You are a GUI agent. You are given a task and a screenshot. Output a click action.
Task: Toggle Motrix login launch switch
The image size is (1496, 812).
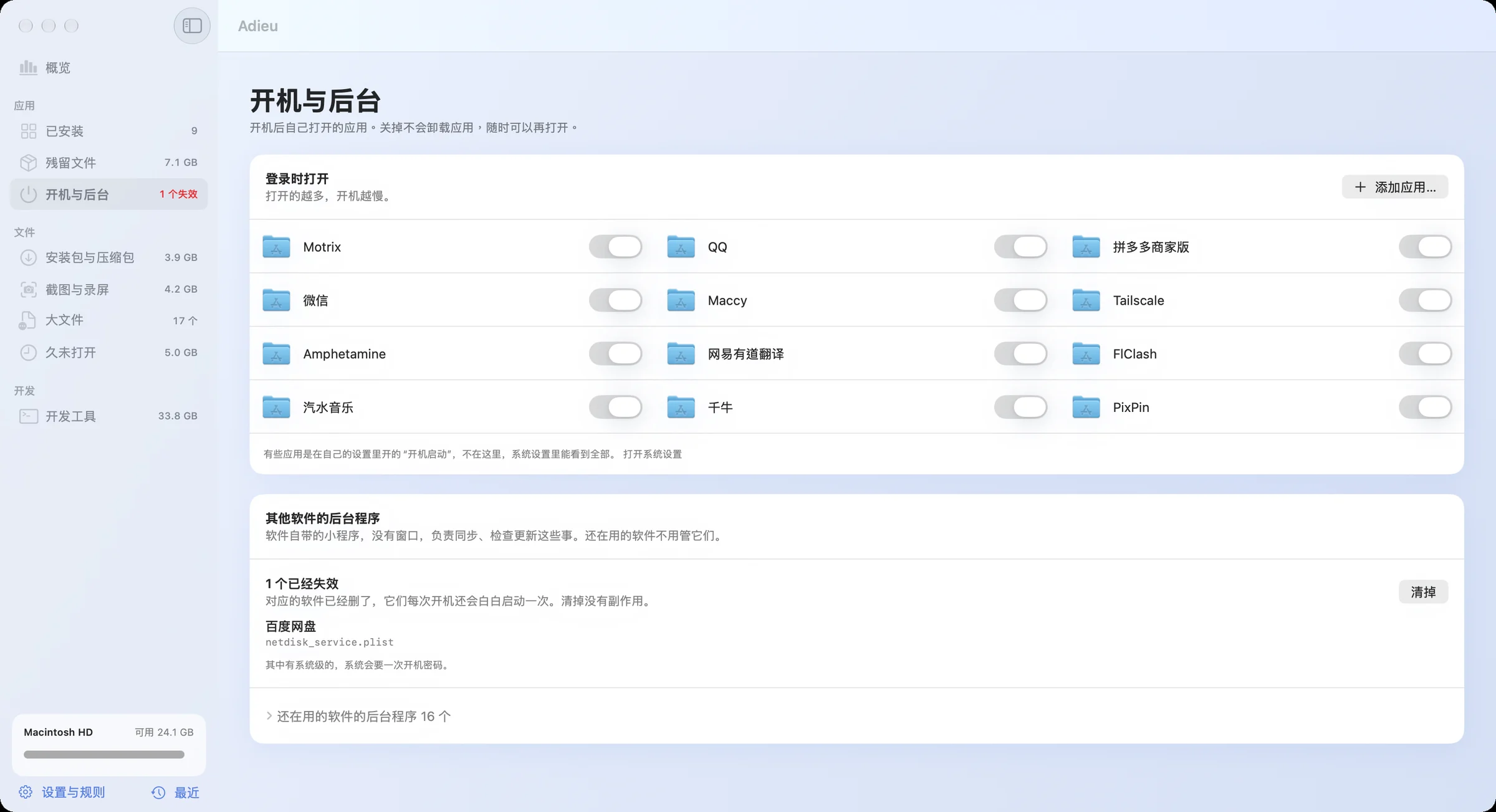[x=615, y=247]
